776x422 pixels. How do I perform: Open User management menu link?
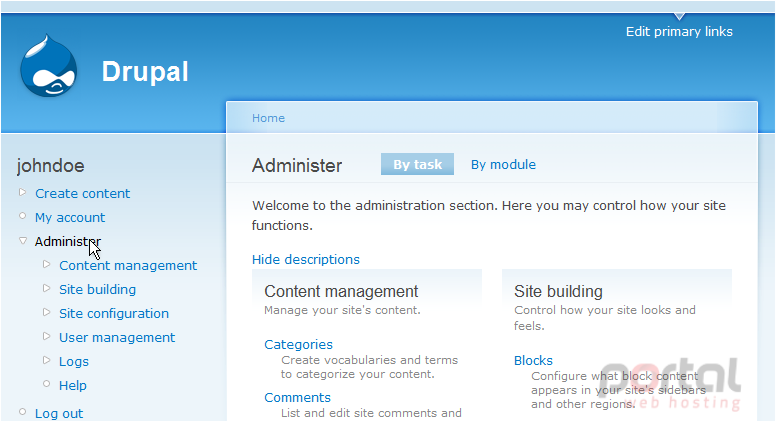tap(117, 337)
